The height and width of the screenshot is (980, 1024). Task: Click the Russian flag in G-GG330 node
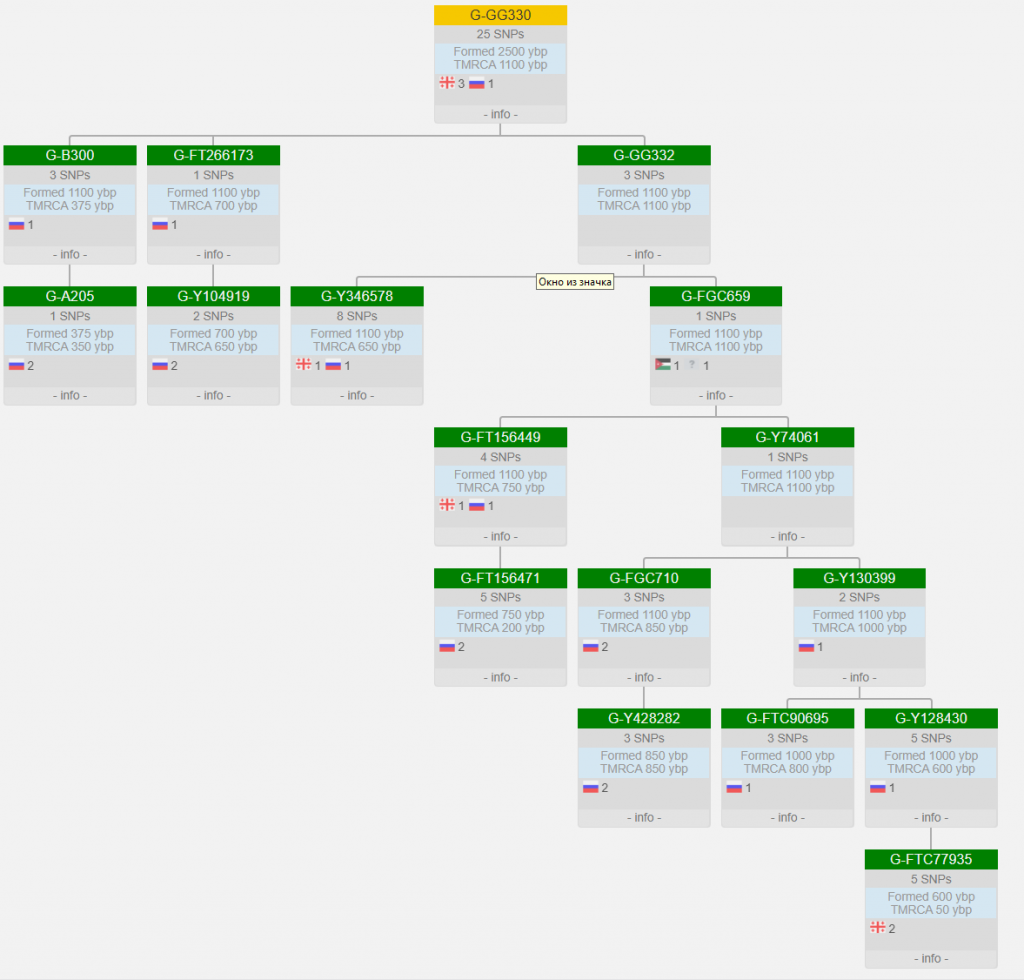tap(477, 83)
